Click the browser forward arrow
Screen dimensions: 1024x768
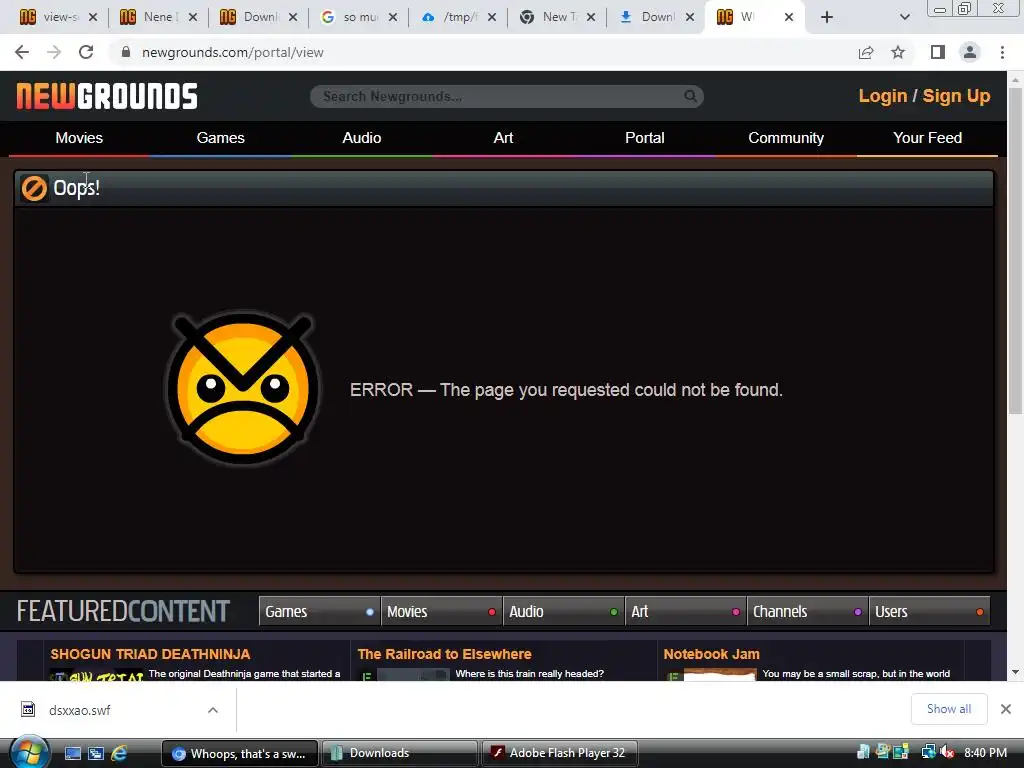tap(54, 52)
